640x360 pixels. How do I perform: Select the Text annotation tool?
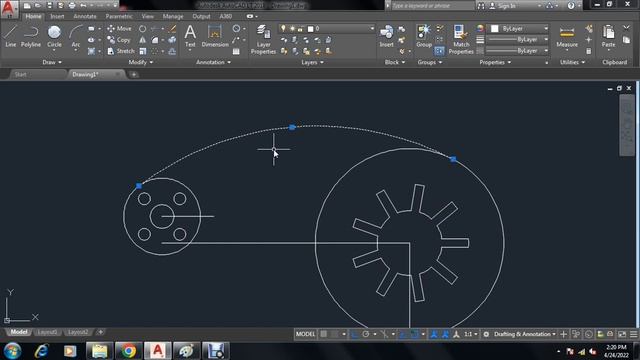pos(190,36)
